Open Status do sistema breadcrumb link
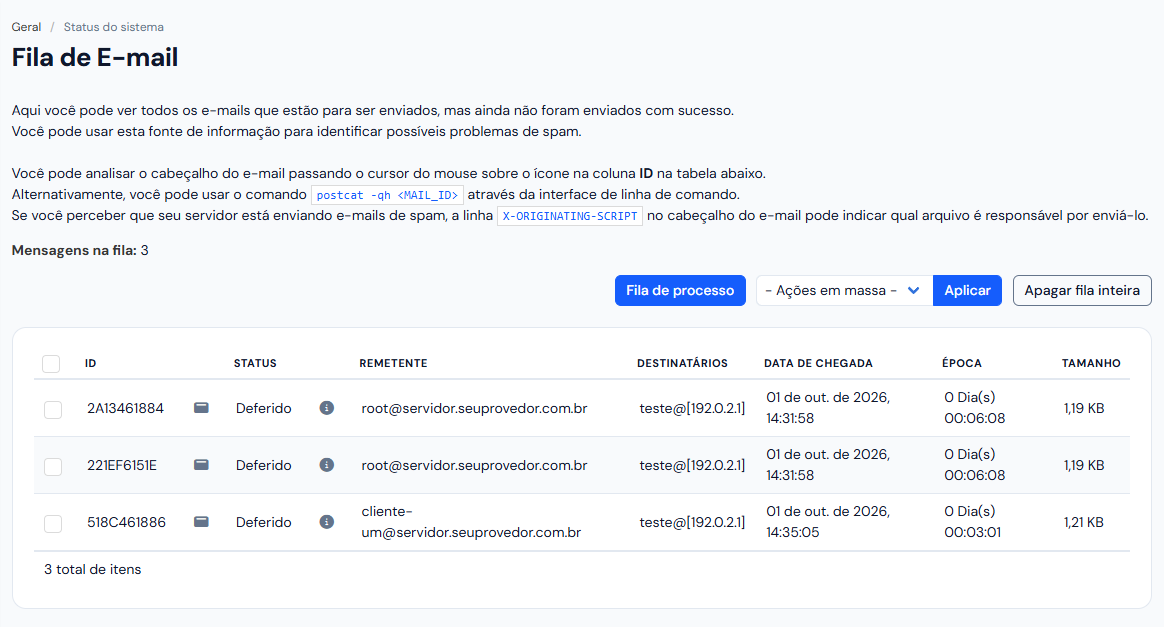 coord(114,27)
